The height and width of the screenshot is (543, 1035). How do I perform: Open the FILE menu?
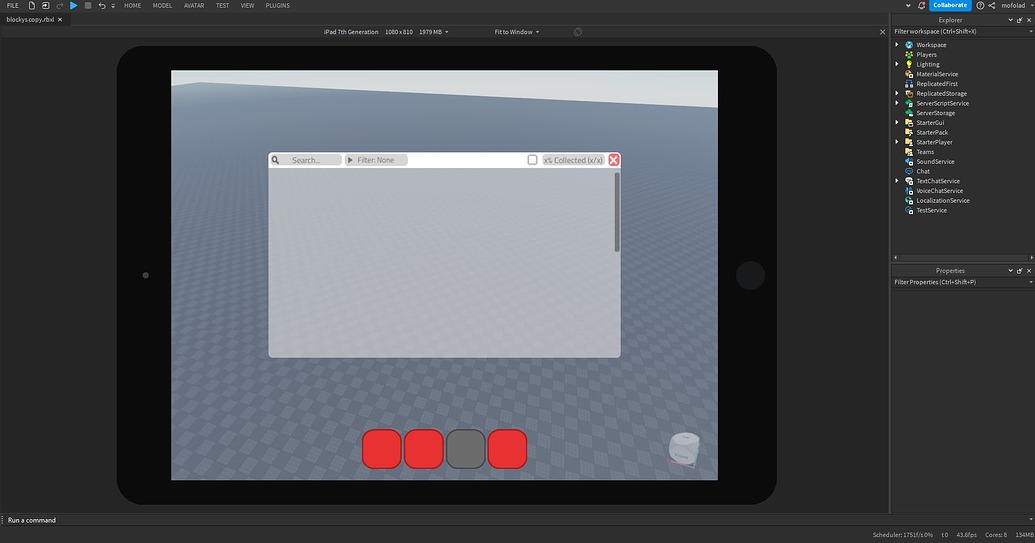point(13,5)
